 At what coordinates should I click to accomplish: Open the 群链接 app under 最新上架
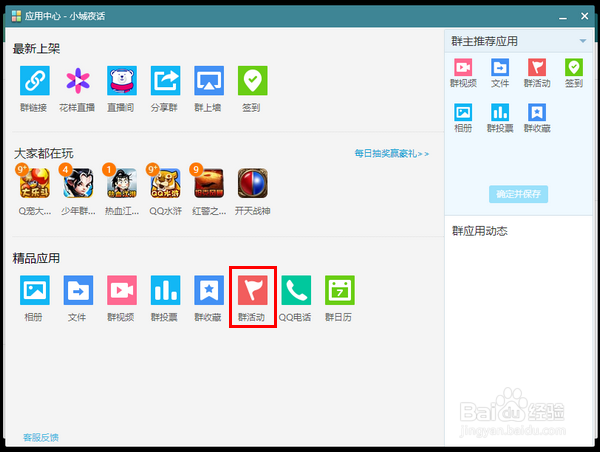(34, 81)
